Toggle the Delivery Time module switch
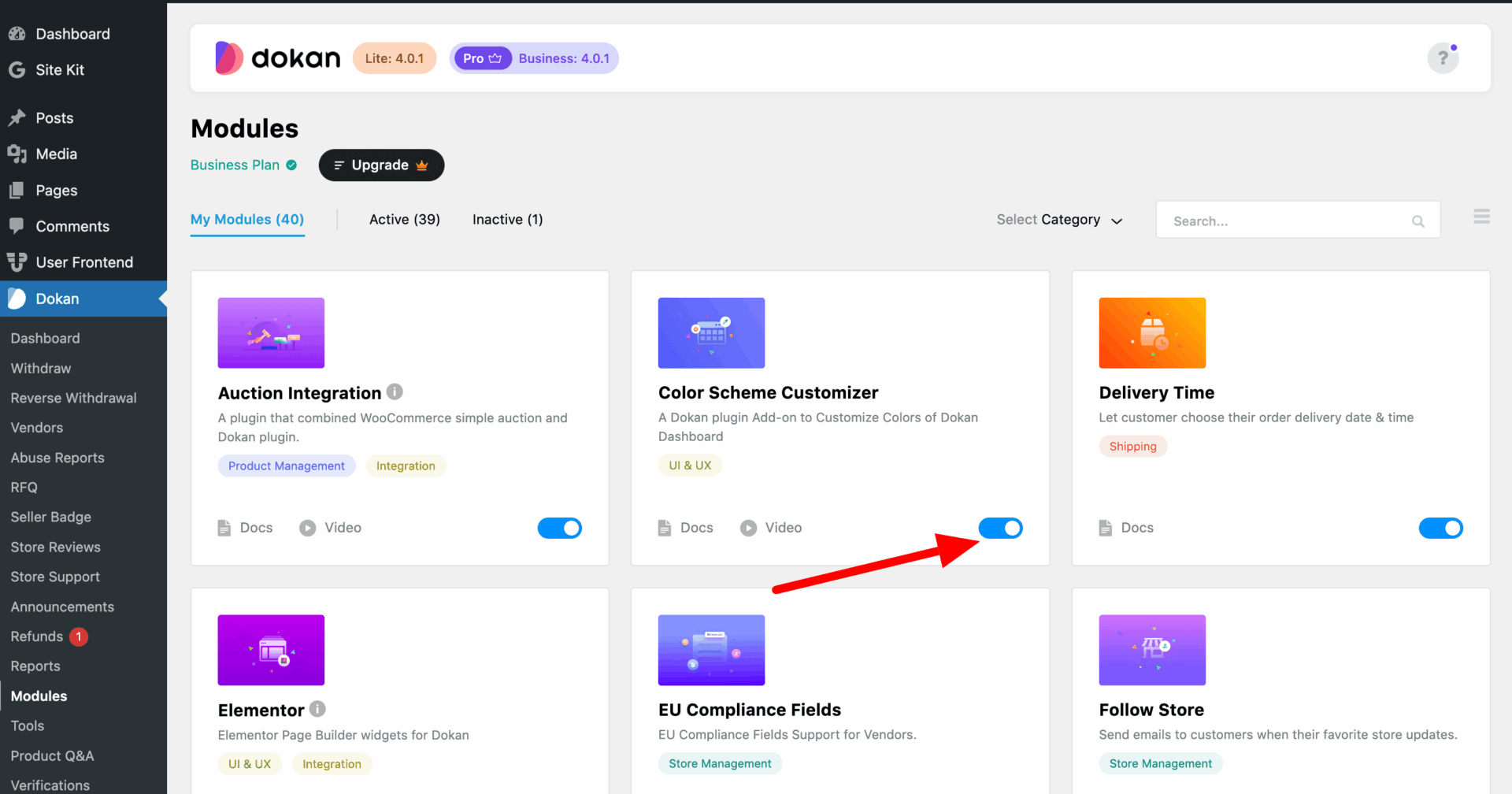Image resolution: width=1512 pixels, height=794 pixels. point(1440,528)
